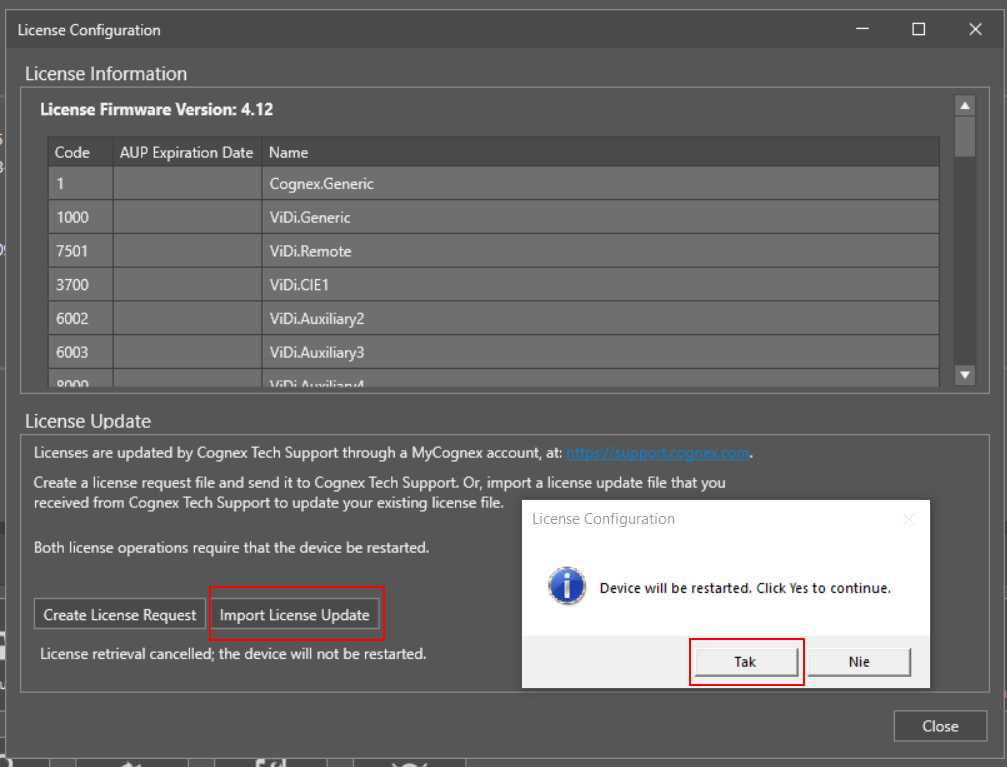Click the Import License Update button
Viewport: 1007px width, 767px height.
coord(297,614)
